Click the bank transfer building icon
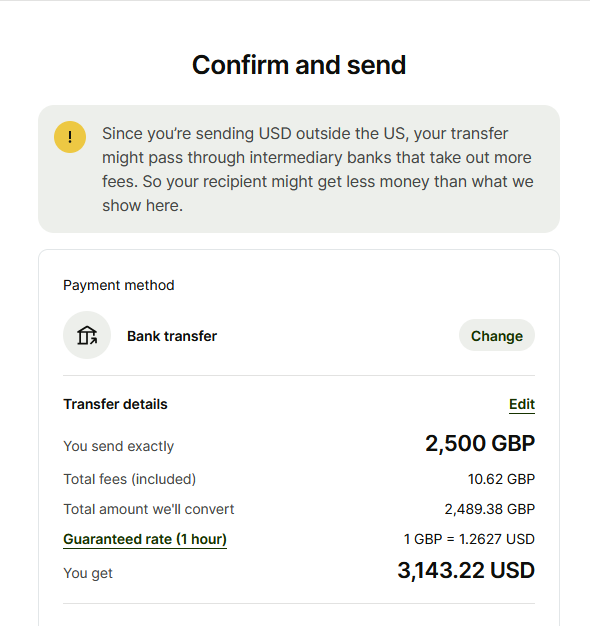Viewport: 590px width, 626px height. 87,335
